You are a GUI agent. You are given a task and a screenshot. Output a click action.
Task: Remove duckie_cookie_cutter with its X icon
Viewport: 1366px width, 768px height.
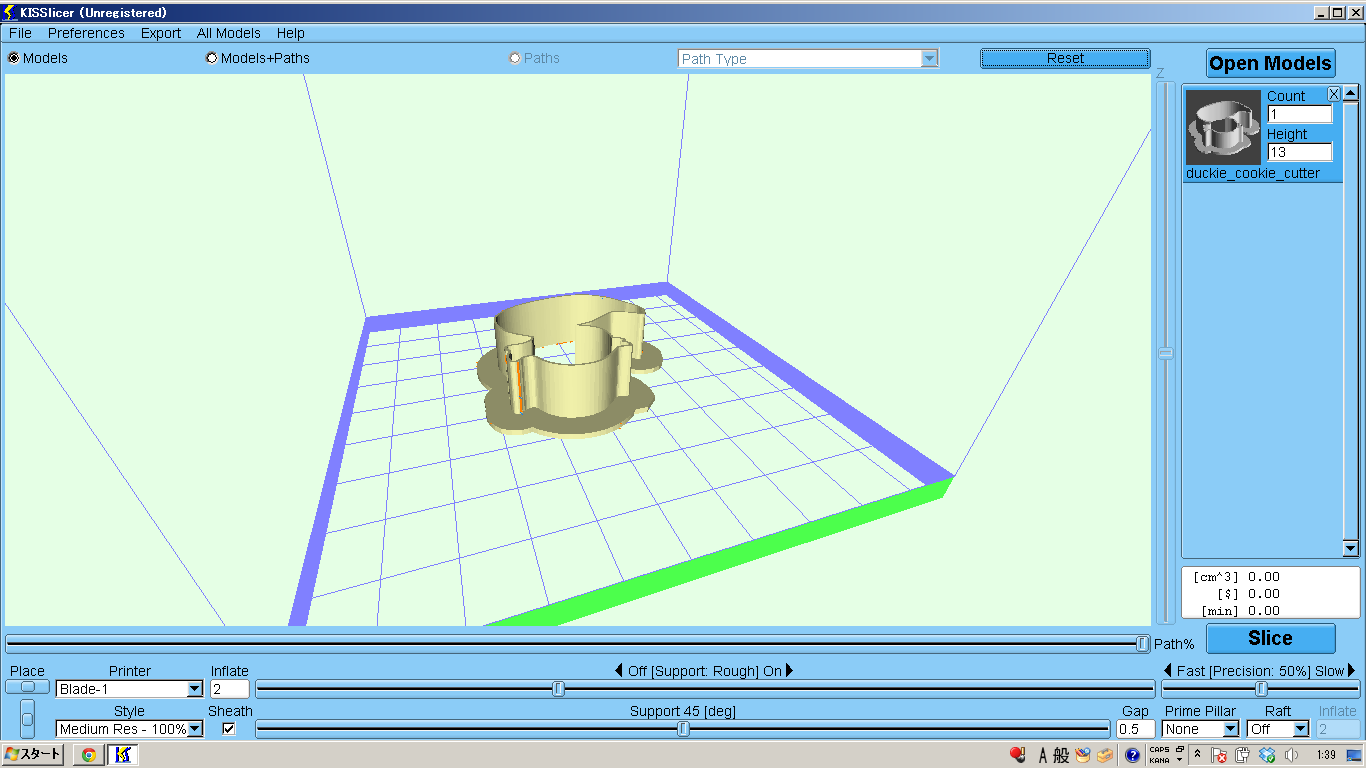[x=1334, y=94]
